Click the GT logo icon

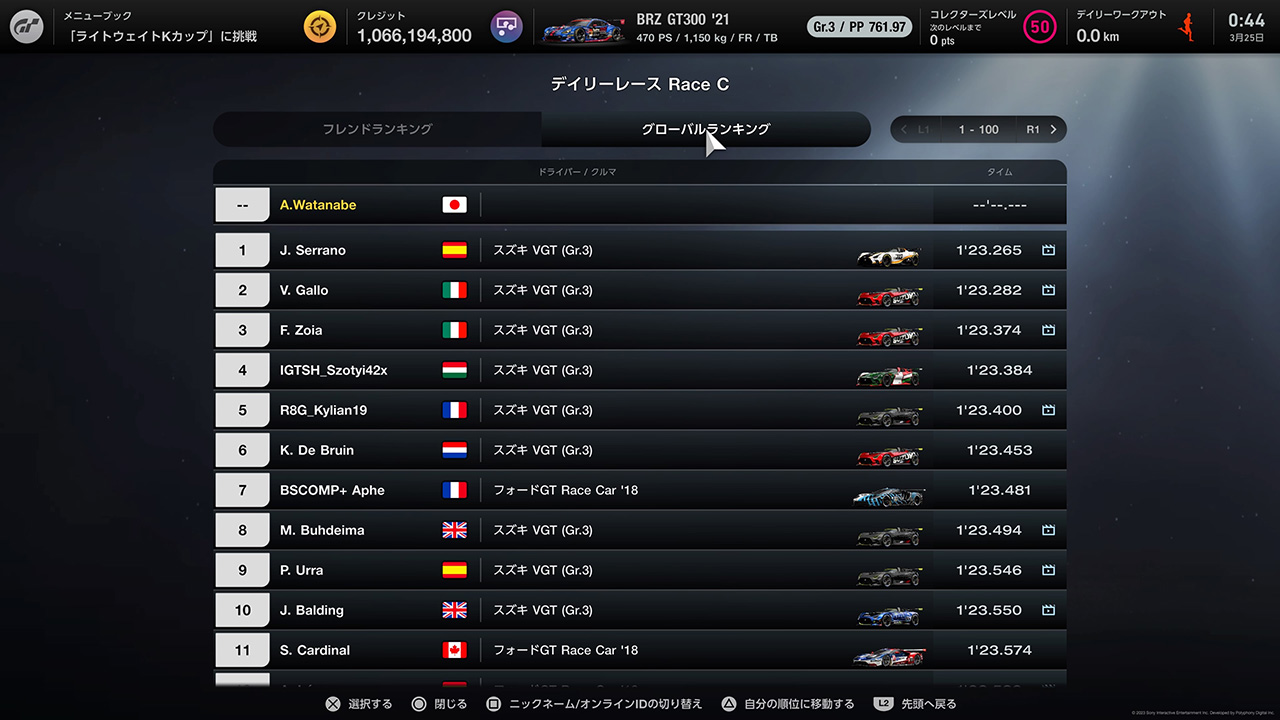27,27
